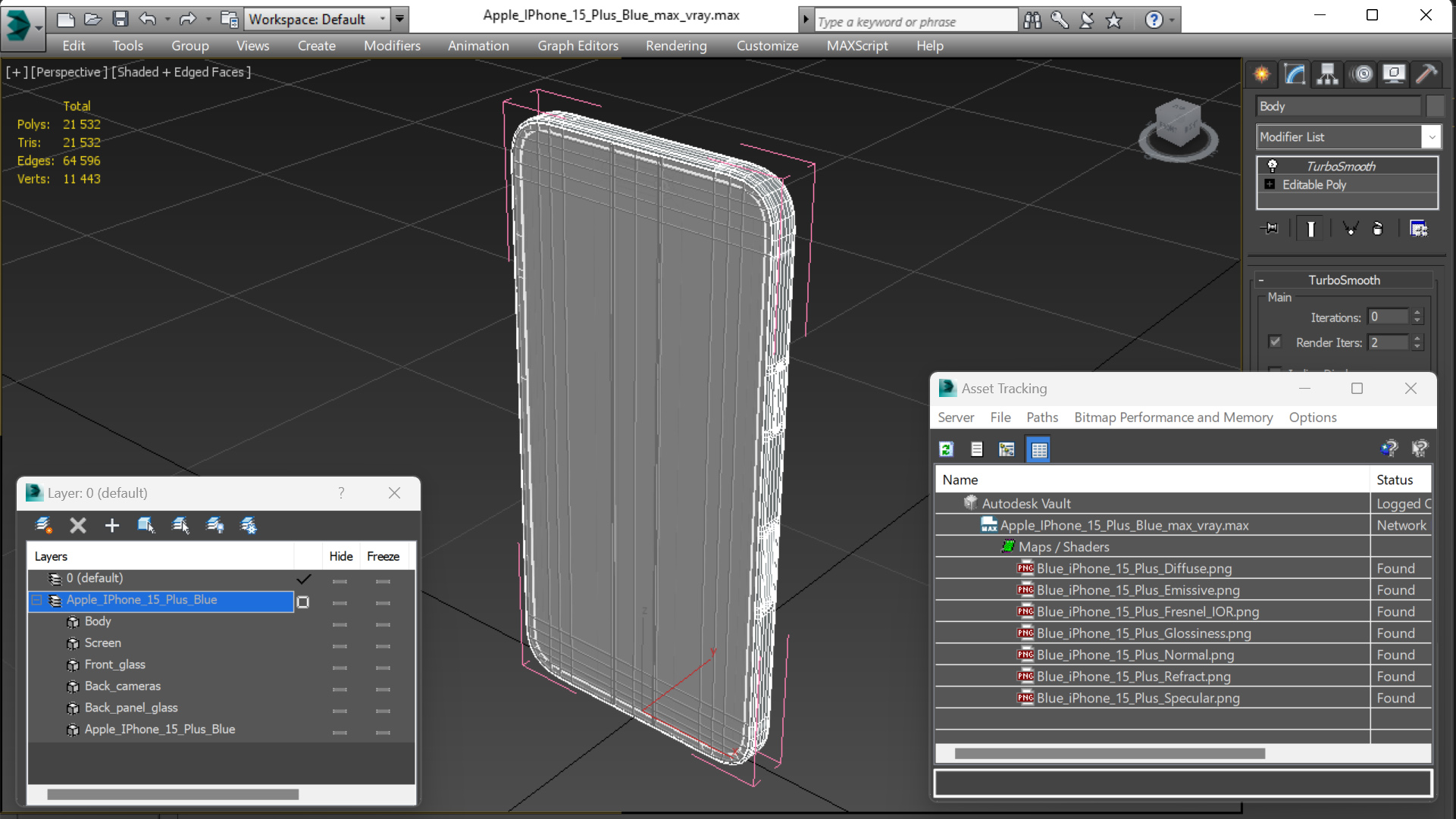Image resolution: width=1456 pixels, height=819 pixels.
Task: Open the Graph Editors menu
Action: coord(578,45)
